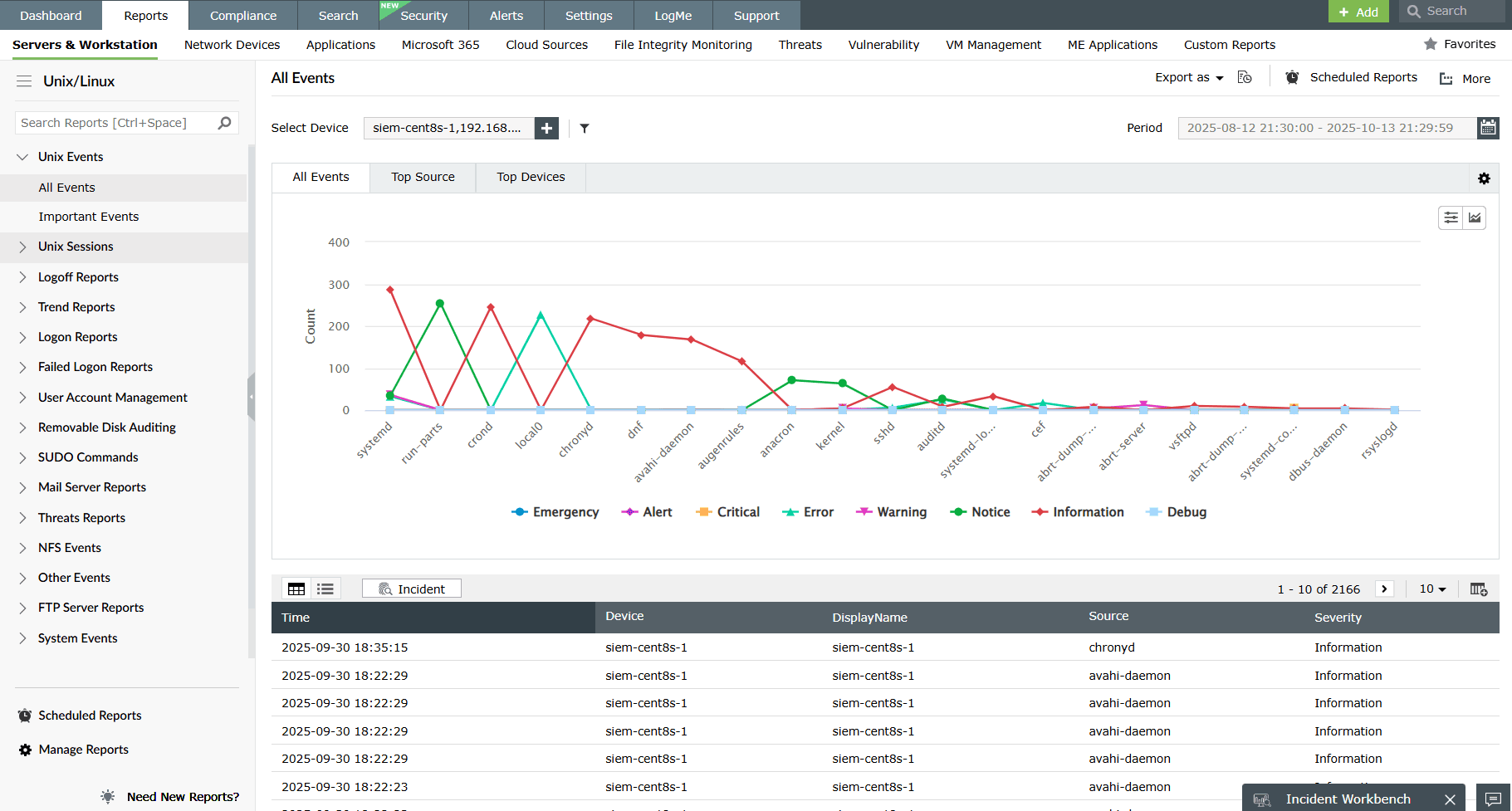
Task: Open the chart settings gear above the graph
Action: point(1484,178)
